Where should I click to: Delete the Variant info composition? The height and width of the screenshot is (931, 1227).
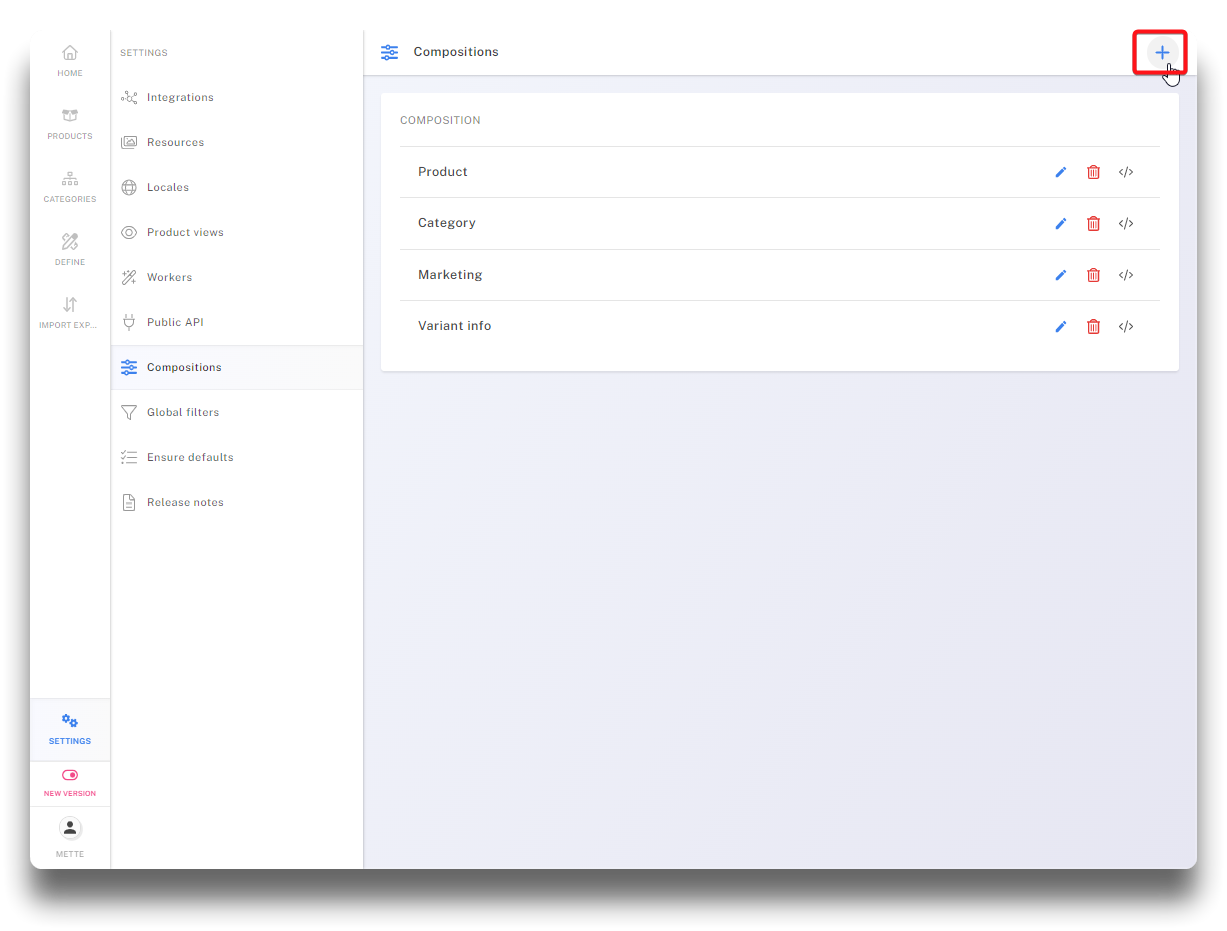pos(1093,327)
